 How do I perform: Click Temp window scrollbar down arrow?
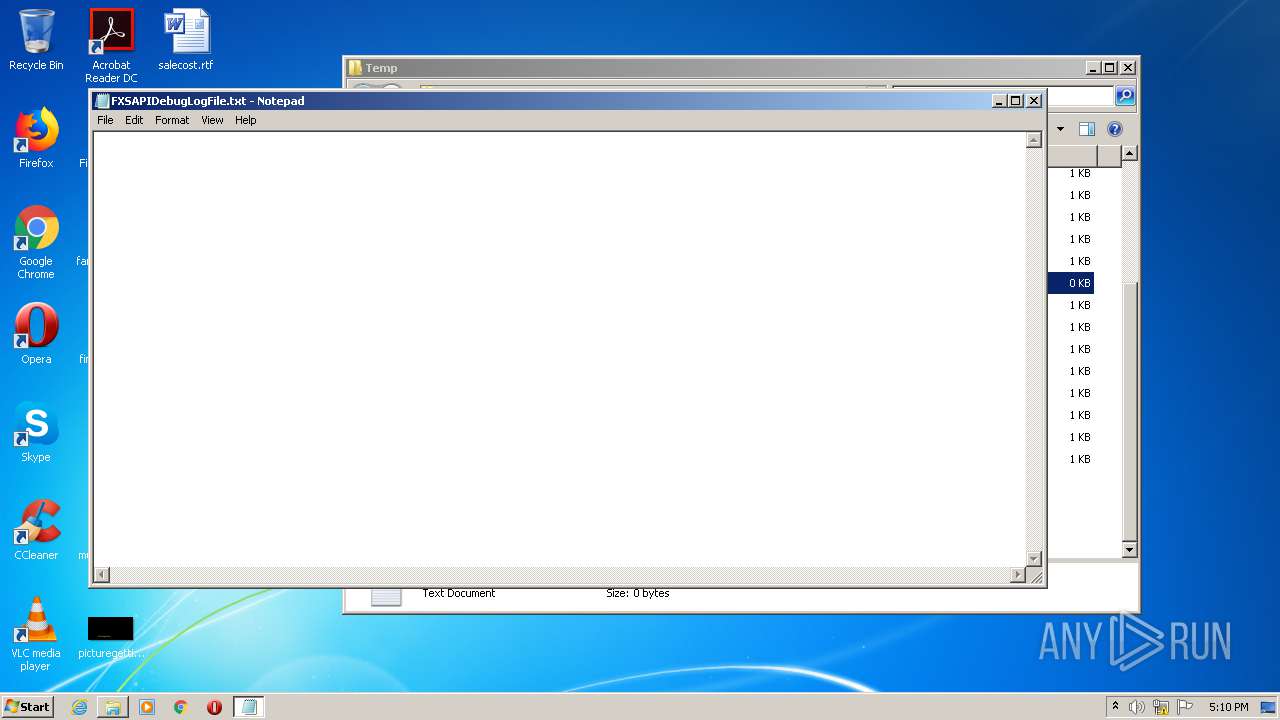(x=1129, y=550)
